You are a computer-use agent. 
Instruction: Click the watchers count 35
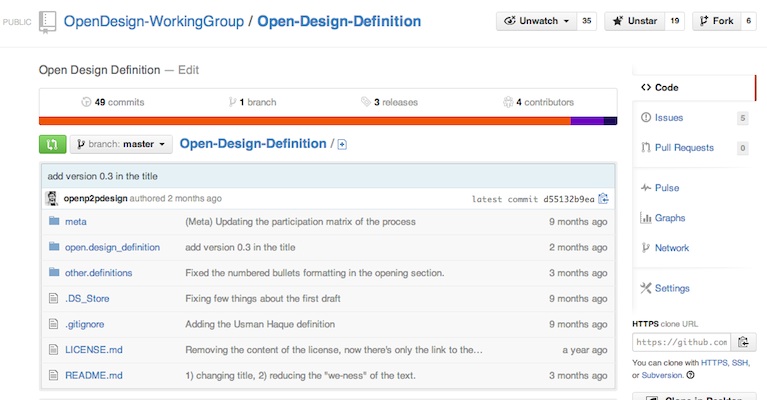click(587, 21)
